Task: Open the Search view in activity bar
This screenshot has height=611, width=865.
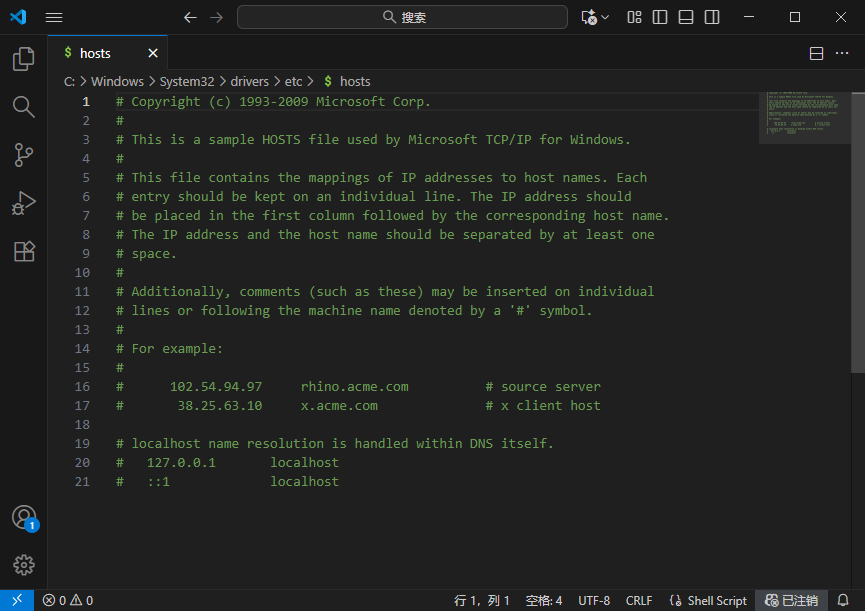Action: 23,107
